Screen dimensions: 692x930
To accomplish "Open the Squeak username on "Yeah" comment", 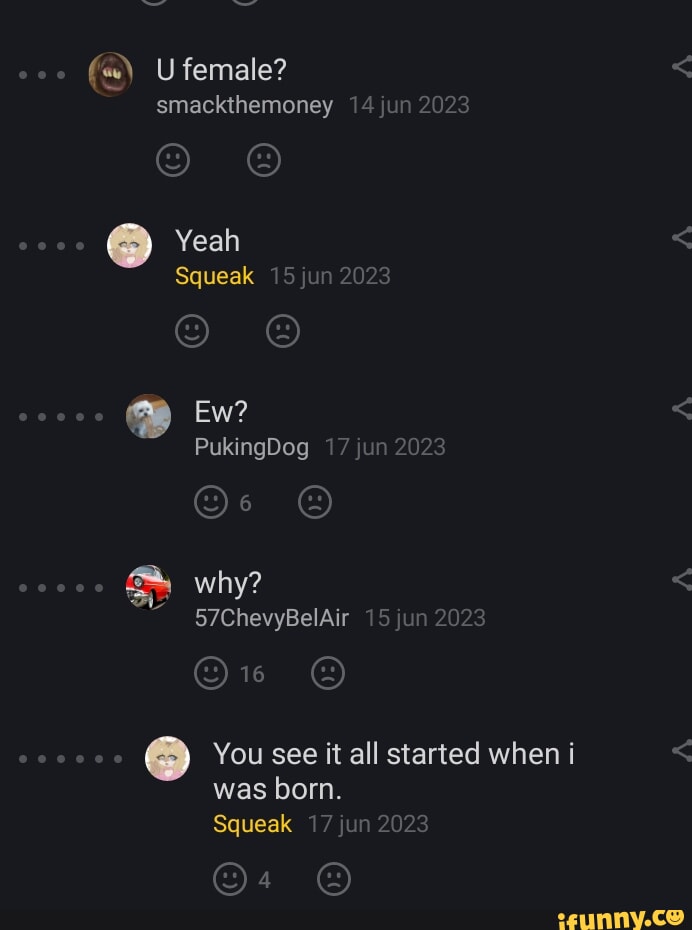I will [x=214, y=276].
